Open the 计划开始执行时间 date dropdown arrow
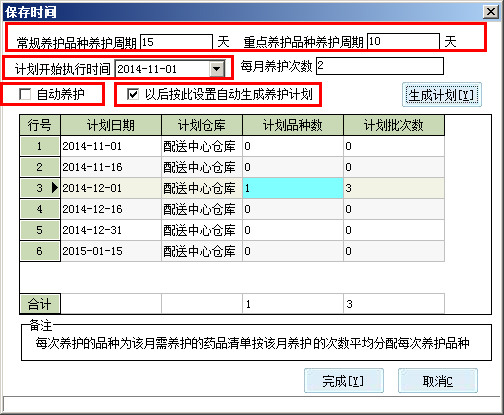This screenshot has height=415, width=504. [217, 69]
